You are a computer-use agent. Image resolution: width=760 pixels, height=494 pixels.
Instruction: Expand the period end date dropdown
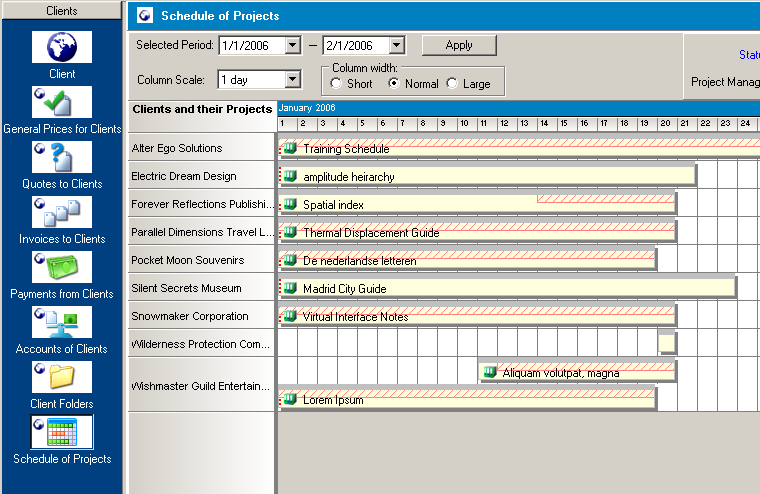(396, 46)
